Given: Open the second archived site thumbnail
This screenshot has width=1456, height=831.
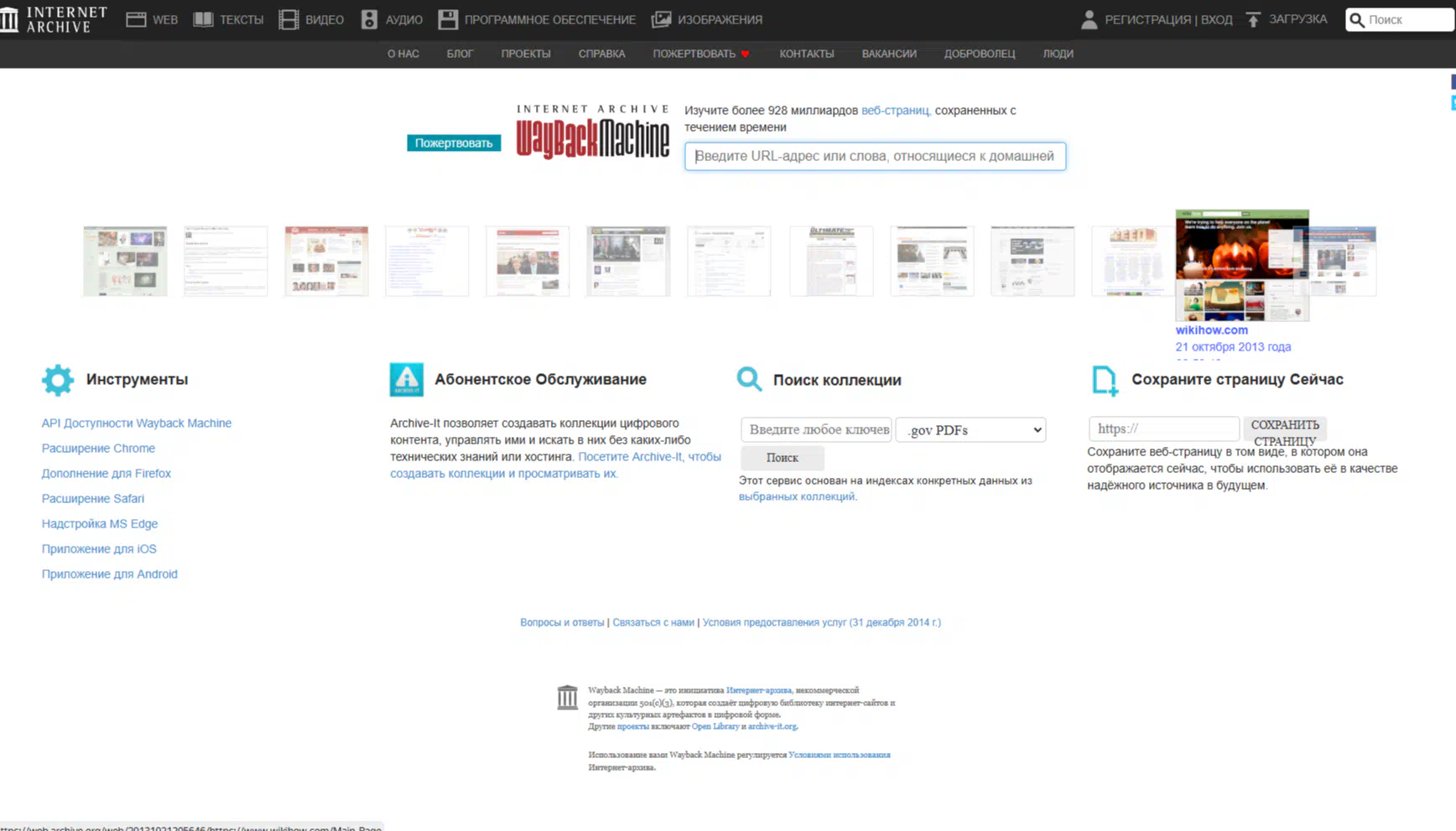Looking at the screenshot, I should pyautogui.click(x=226, y=261).
